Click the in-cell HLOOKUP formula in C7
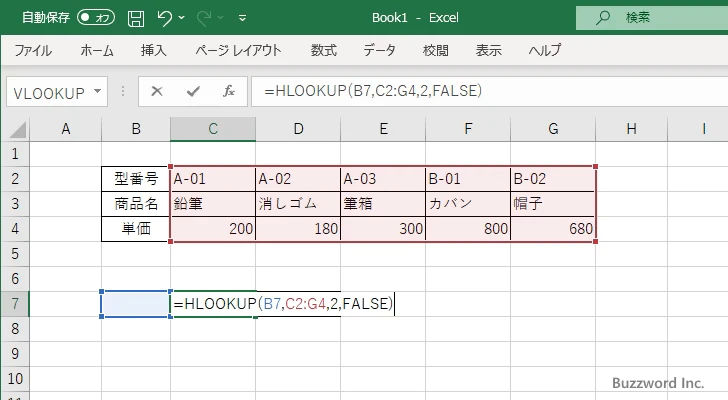The image size is (728, 400). [283, 304]
